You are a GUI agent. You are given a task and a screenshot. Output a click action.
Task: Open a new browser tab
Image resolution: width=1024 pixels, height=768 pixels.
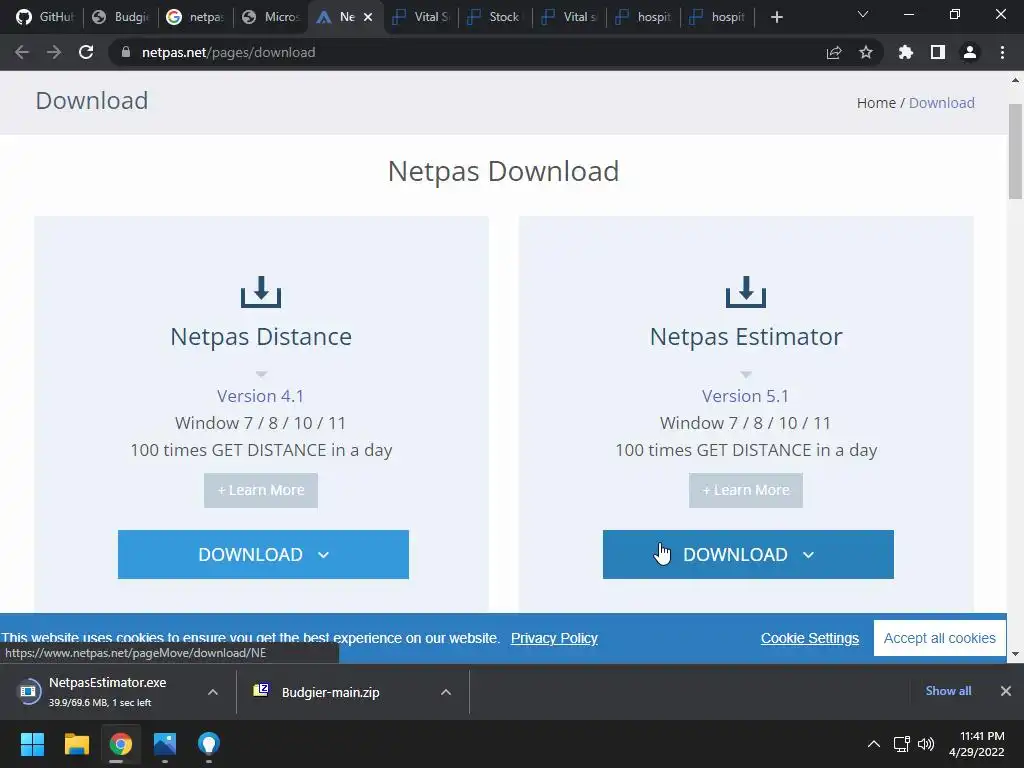pos(776,17)
